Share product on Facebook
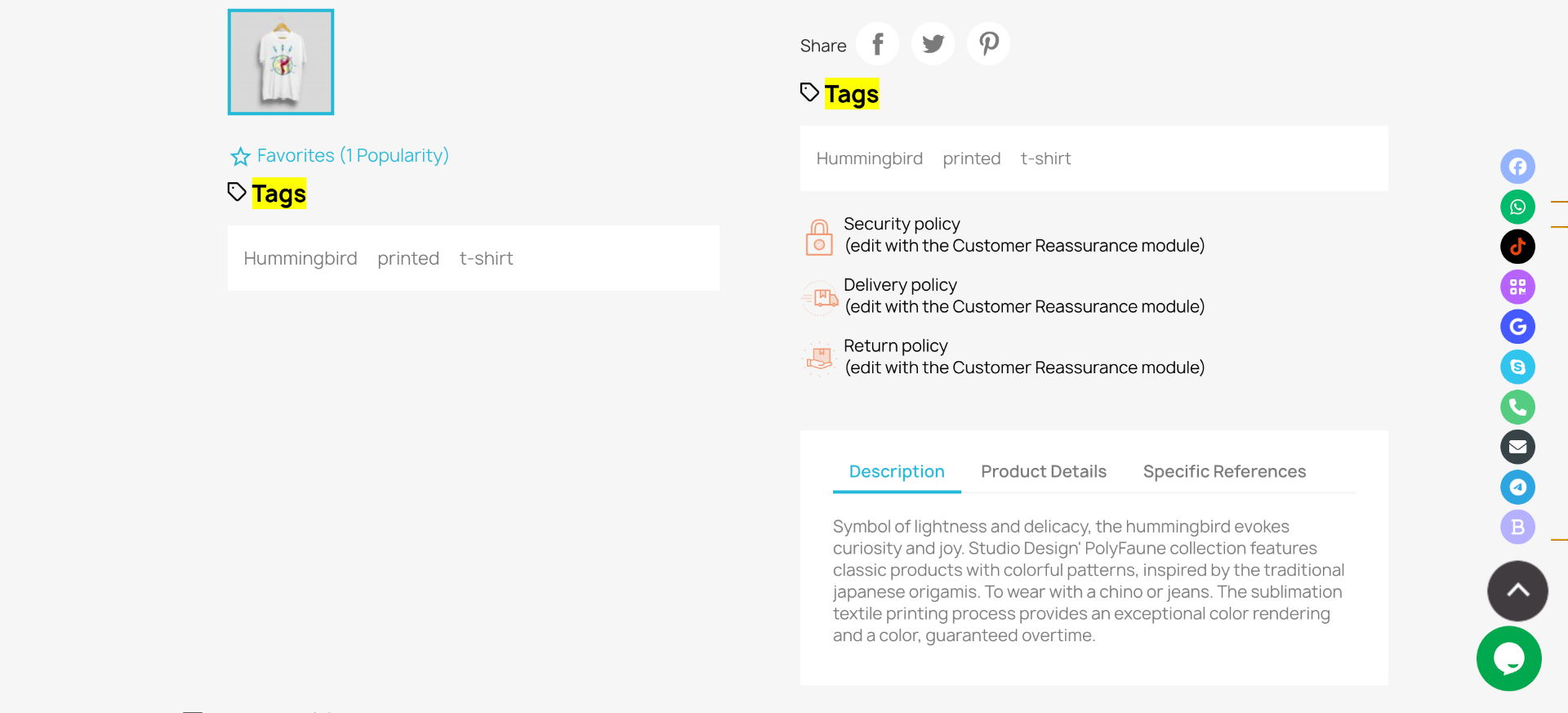The height and width of the screenshot is (713, 1568). [877, 44]
